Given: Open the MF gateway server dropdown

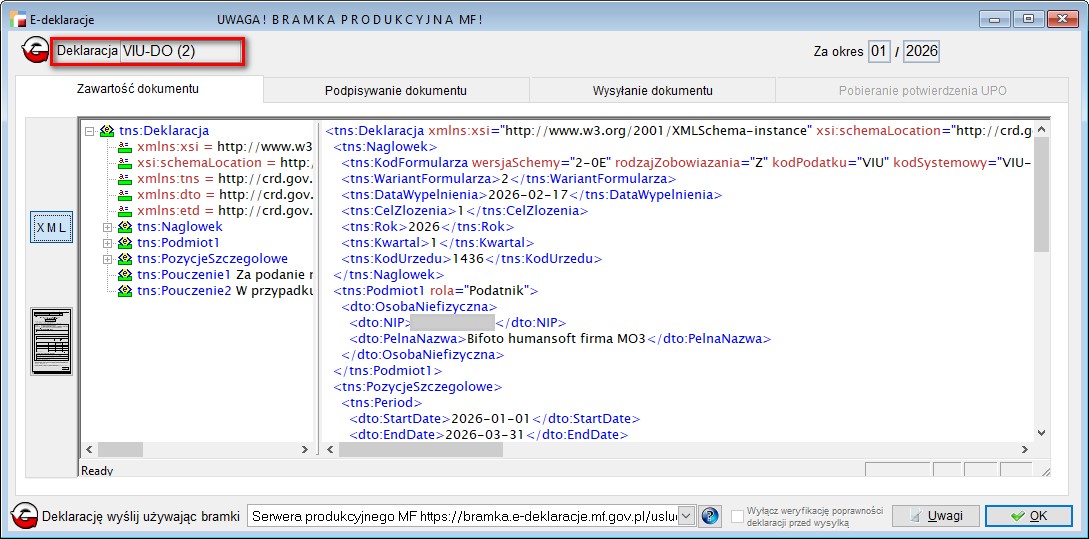Looking at the screenshot, I should 685,516.
